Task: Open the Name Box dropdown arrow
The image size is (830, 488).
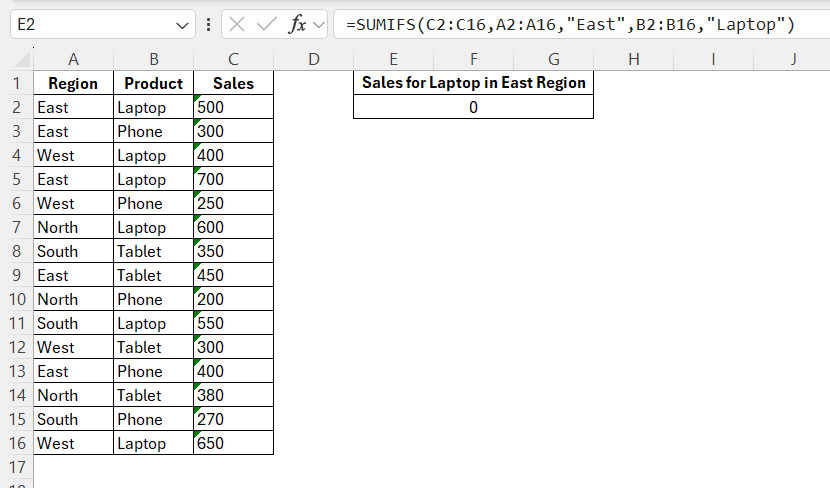Action: click(x=183, y=25)
